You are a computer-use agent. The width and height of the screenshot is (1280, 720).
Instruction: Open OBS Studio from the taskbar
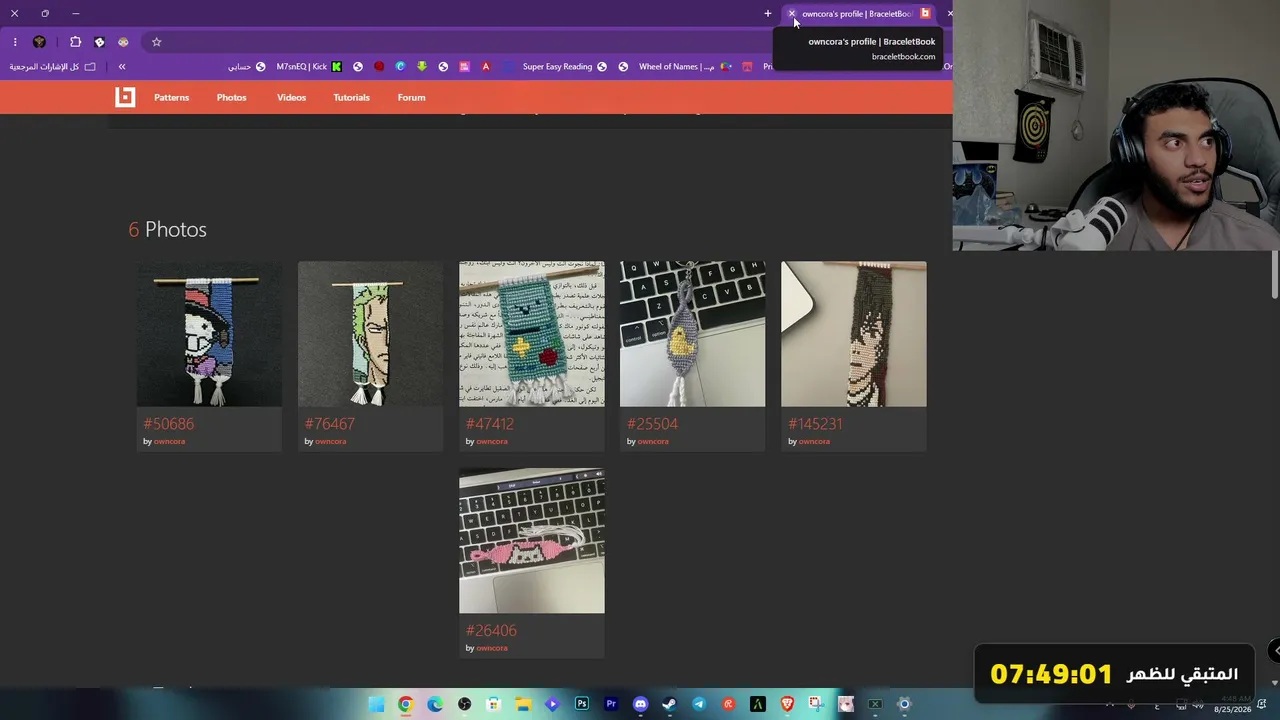[464, 704]
